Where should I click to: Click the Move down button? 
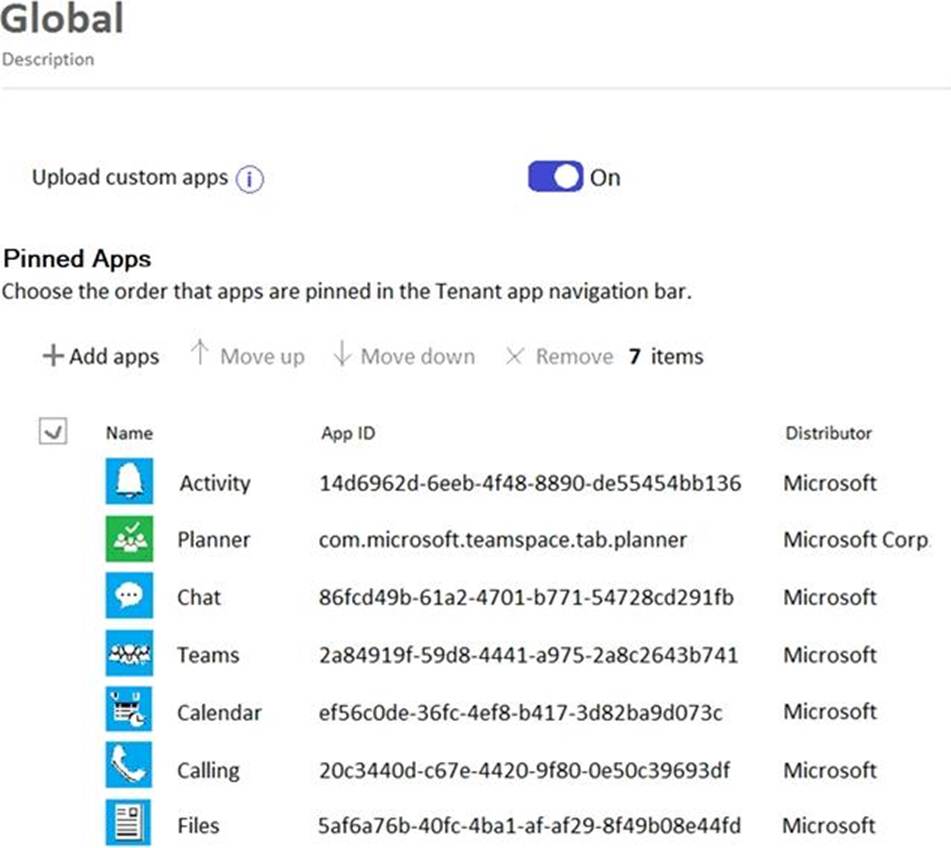pyautogui.click(x=404, y=356)
